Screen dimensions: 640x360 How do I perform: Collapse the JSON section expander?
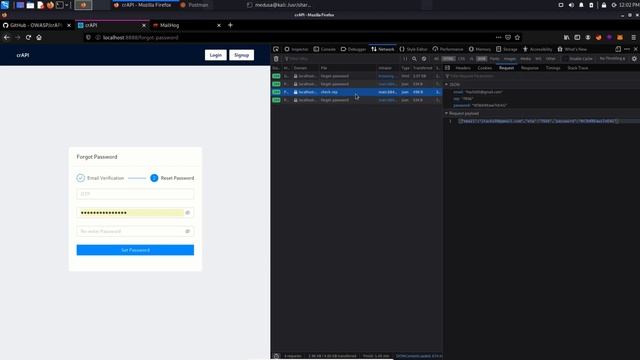(447, 84)
